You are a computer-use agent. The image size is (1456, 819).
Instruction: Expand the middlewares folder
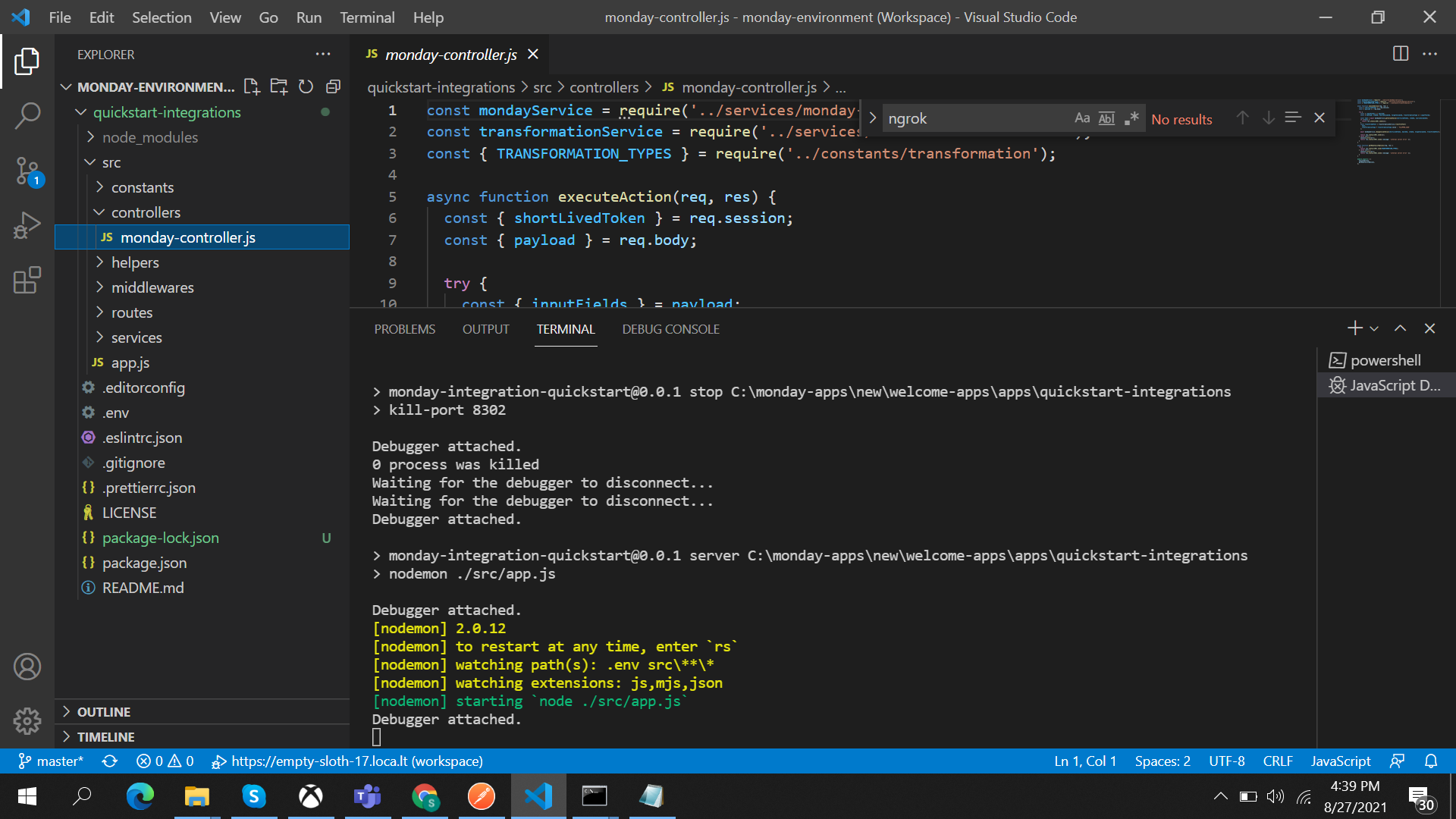[152, 287]
